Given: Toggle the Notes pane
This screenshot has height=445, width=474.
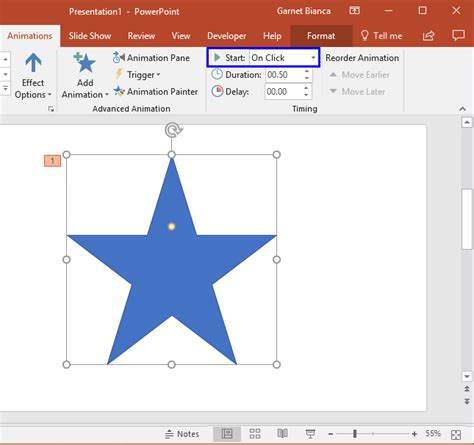Looking at the screenshot, I should click(x=182, y=434).
